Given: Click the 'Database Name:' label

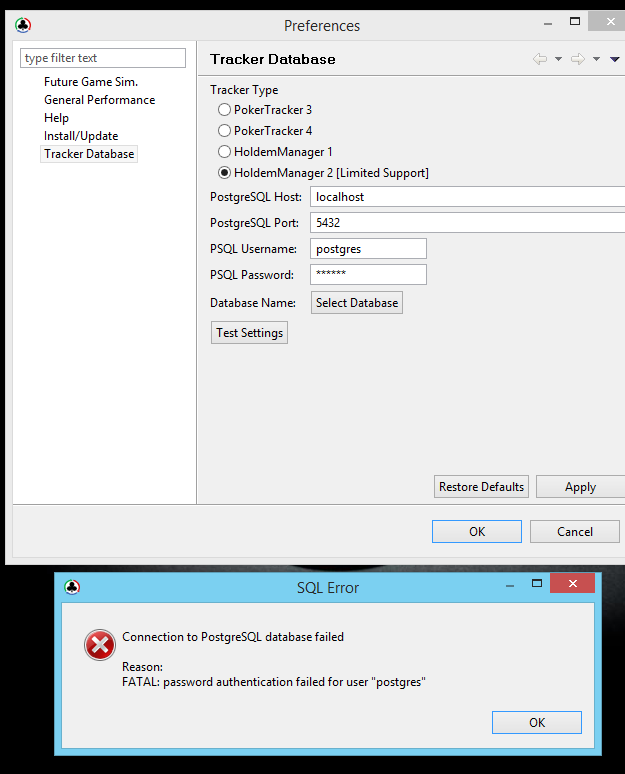Looking at the screenshot, I should 253,303.
